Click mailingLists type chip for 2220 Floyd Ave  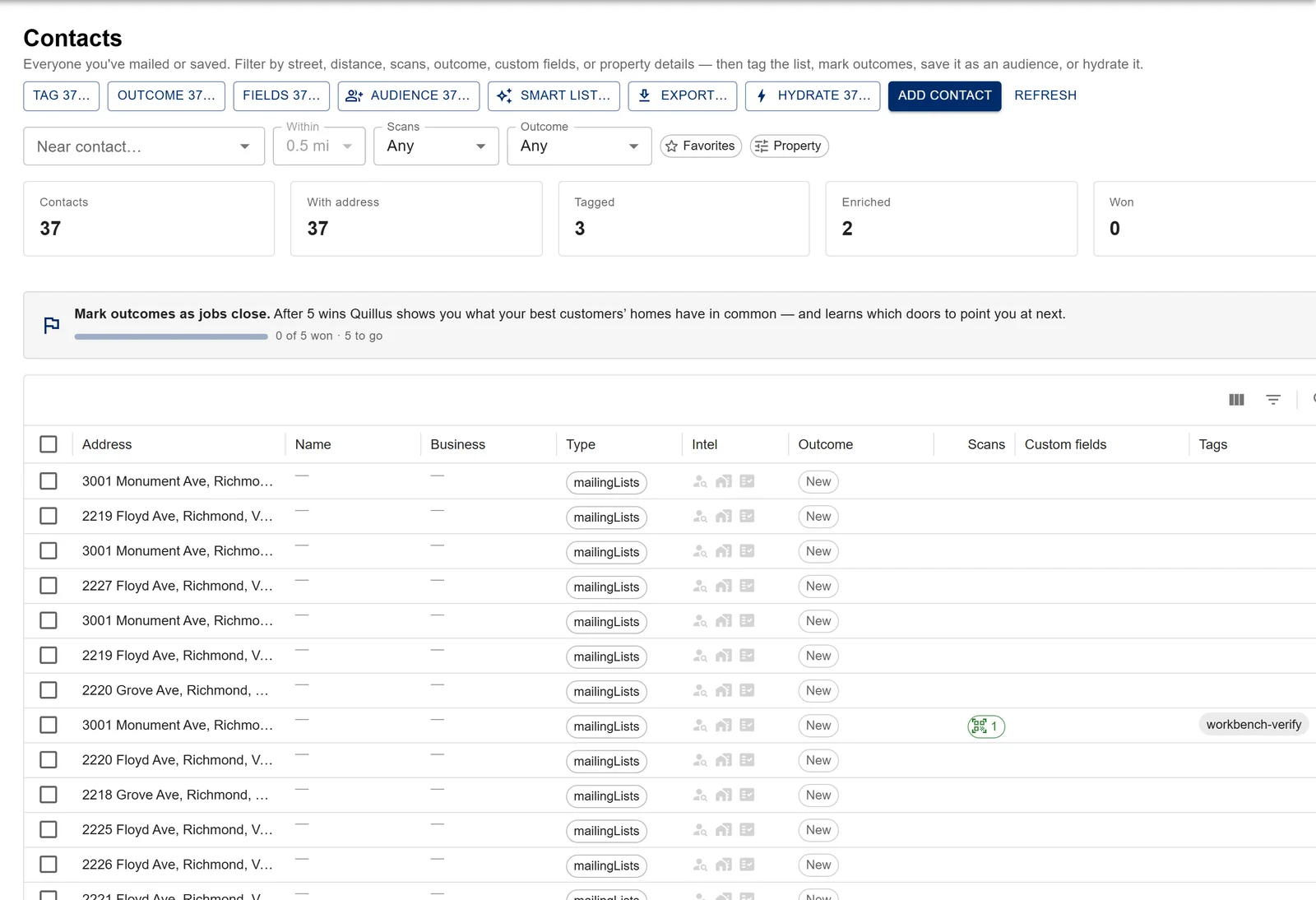click(606, 762)
